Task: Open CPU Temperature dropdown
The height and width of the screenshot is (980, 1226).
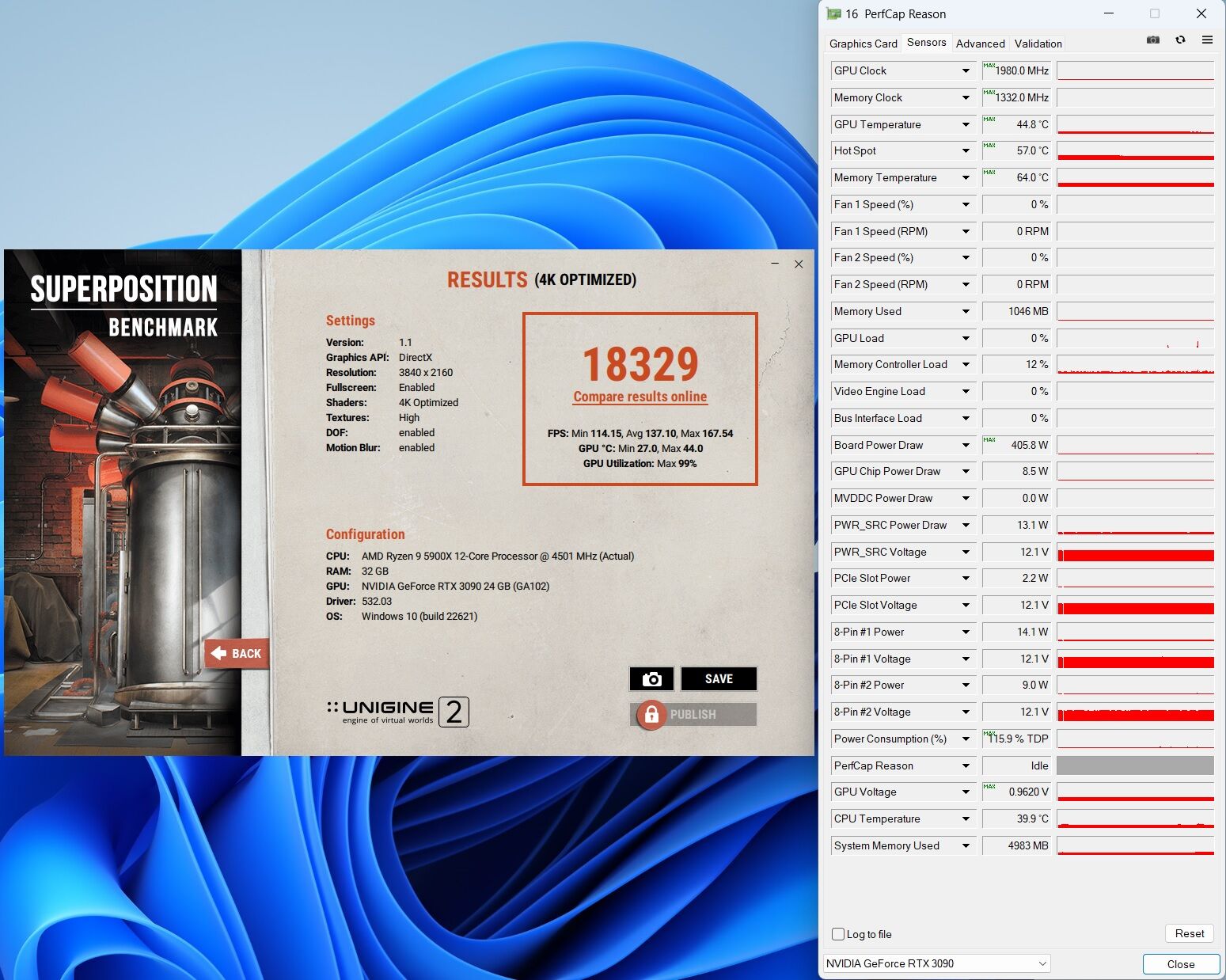Action: point(966,819)
